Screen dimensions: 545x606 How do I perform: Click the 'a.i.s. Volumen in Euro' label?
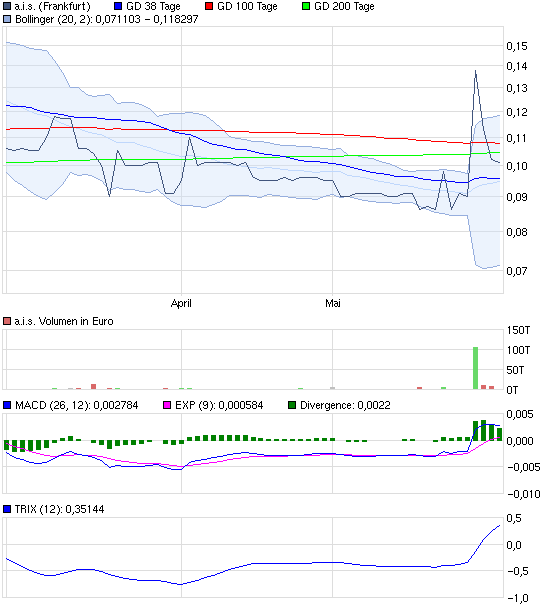click(x=64, y=321)
